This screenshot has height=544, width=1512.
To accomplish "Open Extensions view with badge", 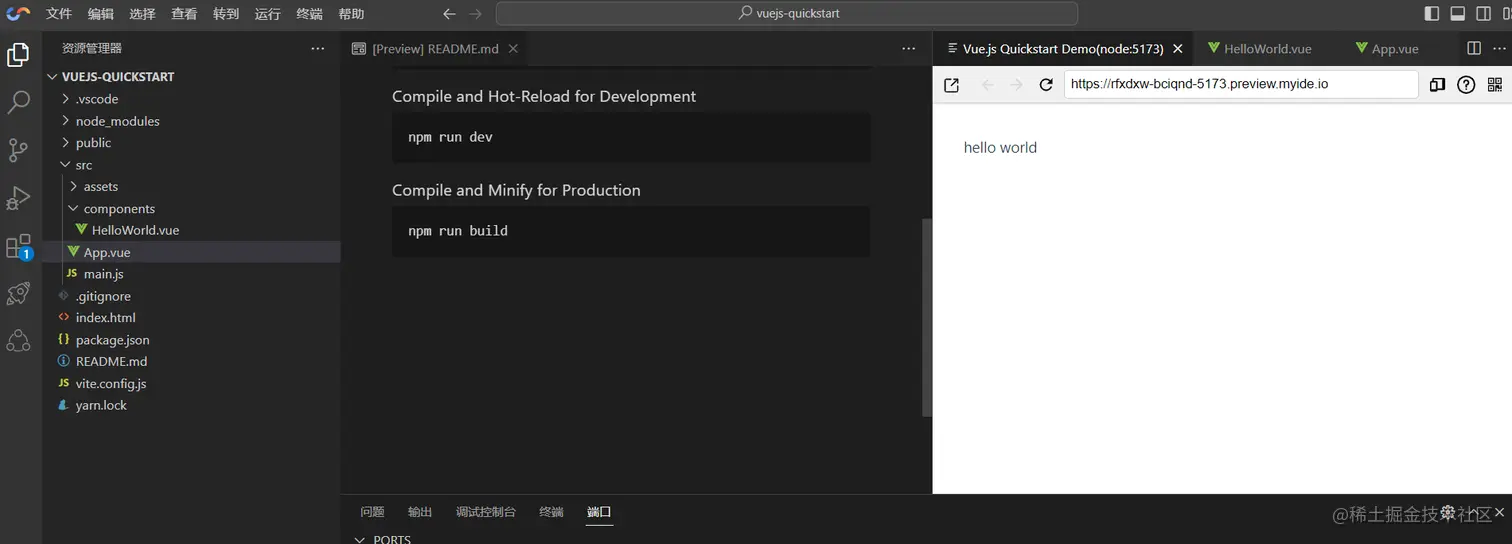I will 18,246.
